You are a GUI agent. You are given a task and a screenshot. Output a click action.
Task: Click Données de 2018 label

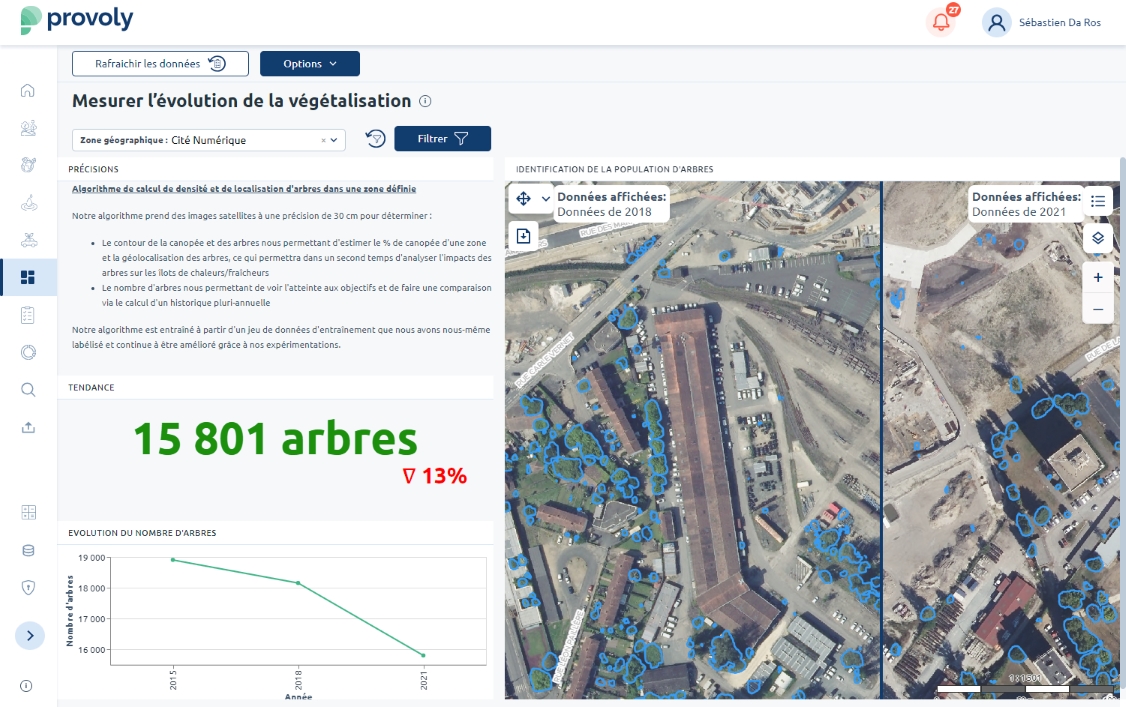[605, 212]
